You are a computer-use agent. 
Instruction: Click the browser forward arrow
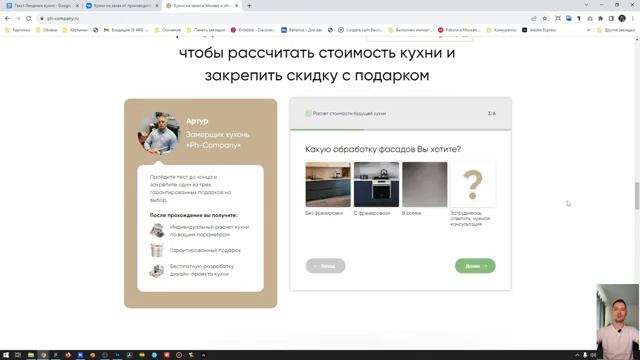pos(18,18)
